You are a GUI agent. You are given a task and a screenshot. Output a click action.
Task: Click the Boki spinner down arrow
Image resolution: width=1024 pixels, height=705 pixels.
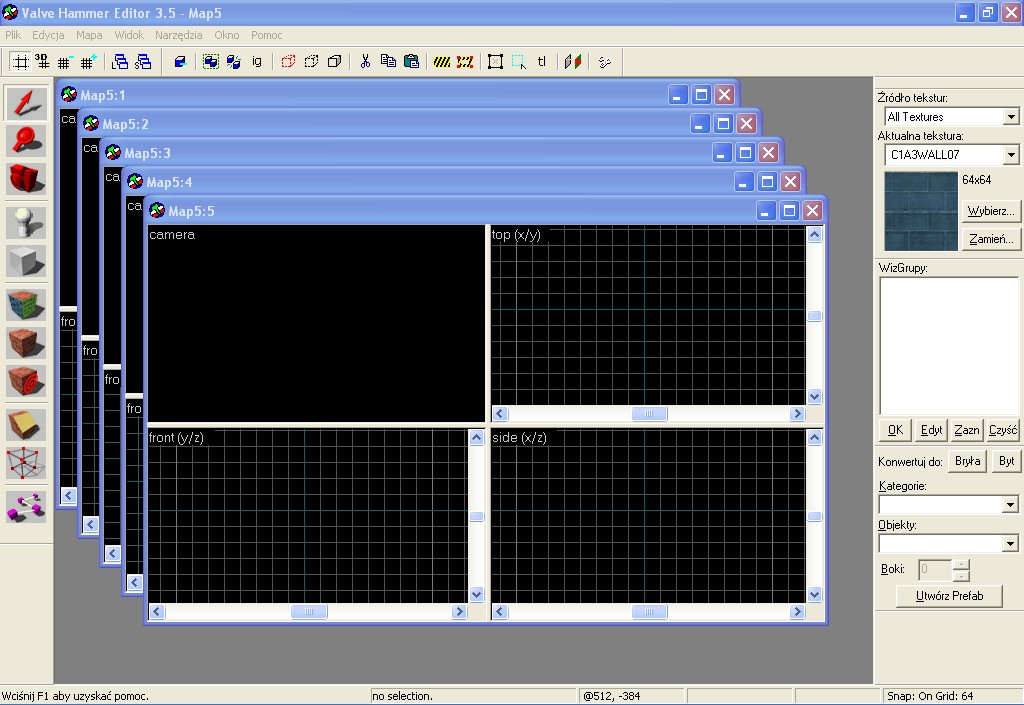click(x=961, y=576)
